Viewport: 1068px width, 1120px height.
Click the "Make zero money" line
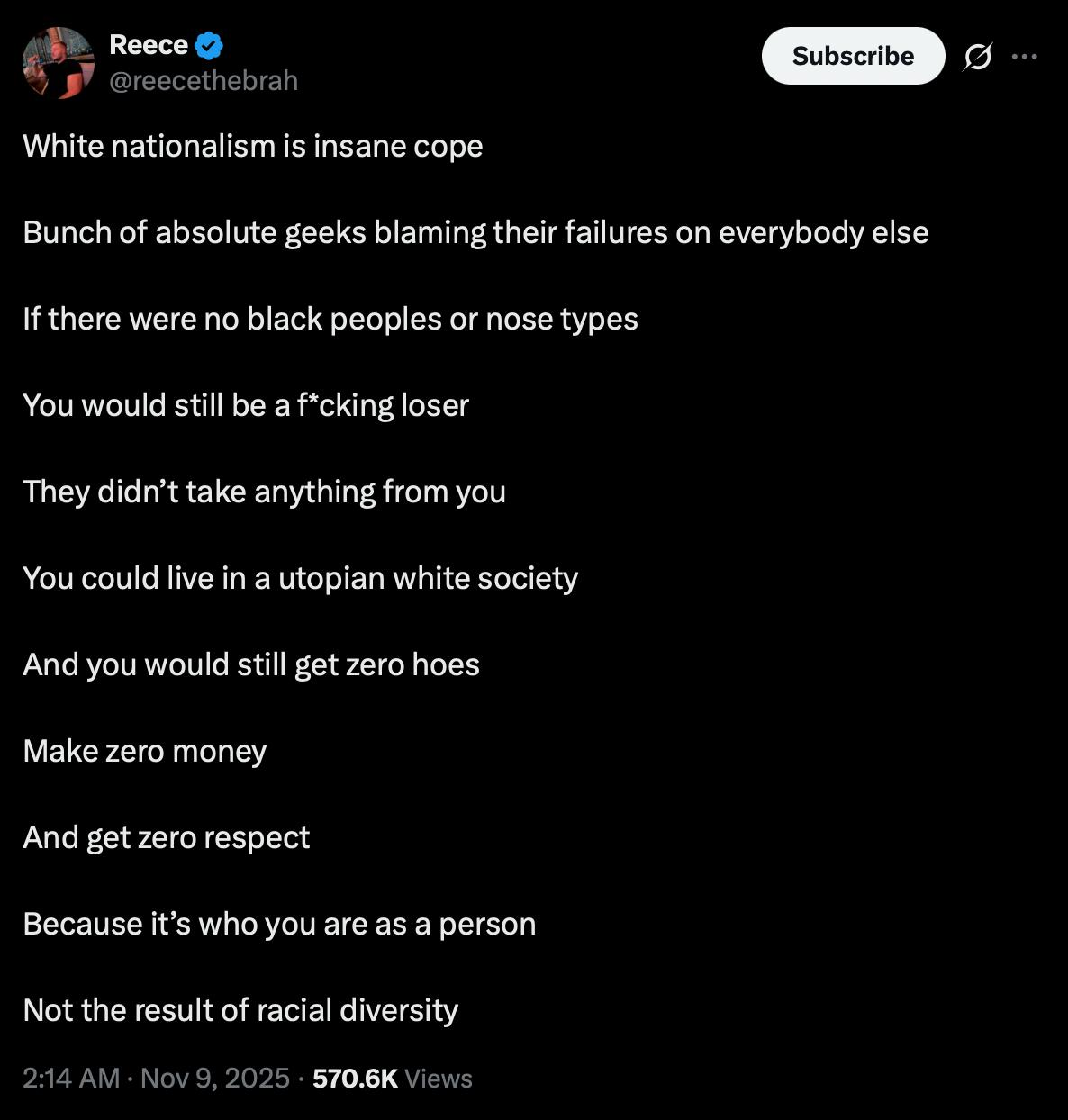(145, 751)
